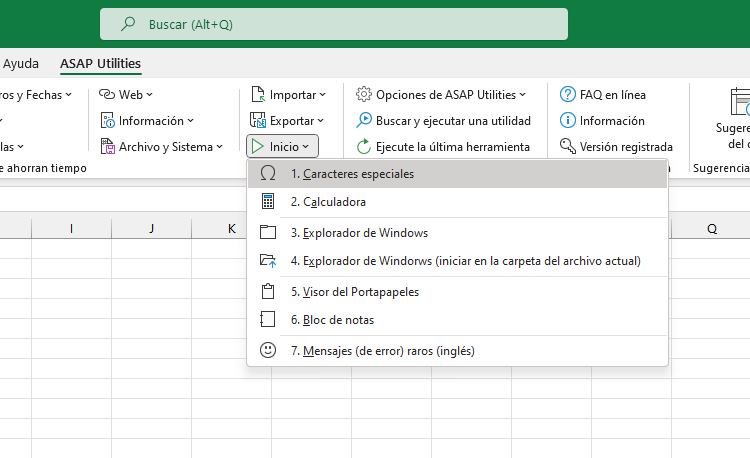
Task: Click the magnifier icon in the search box
Action: [x=128, y=24]
